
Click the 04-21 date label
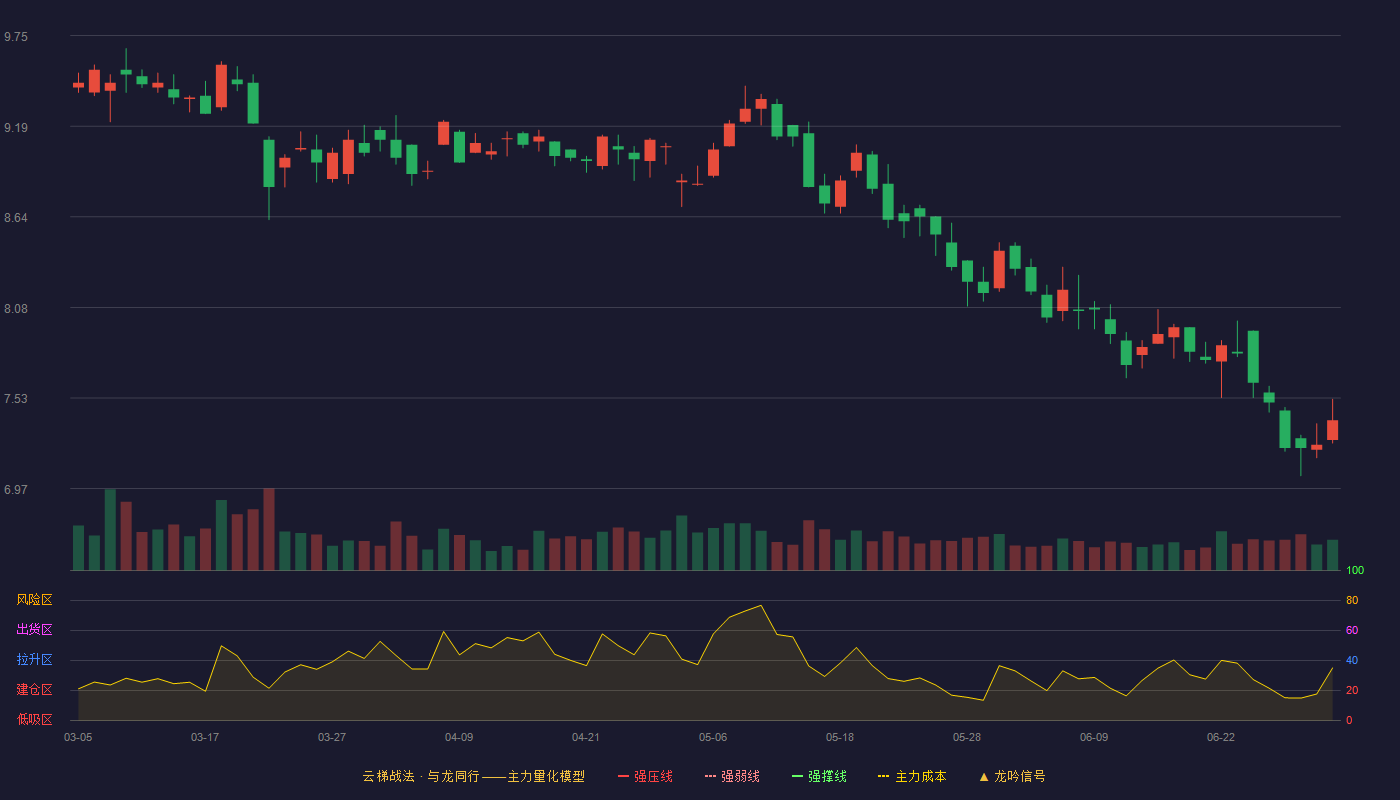coord(586,737)
